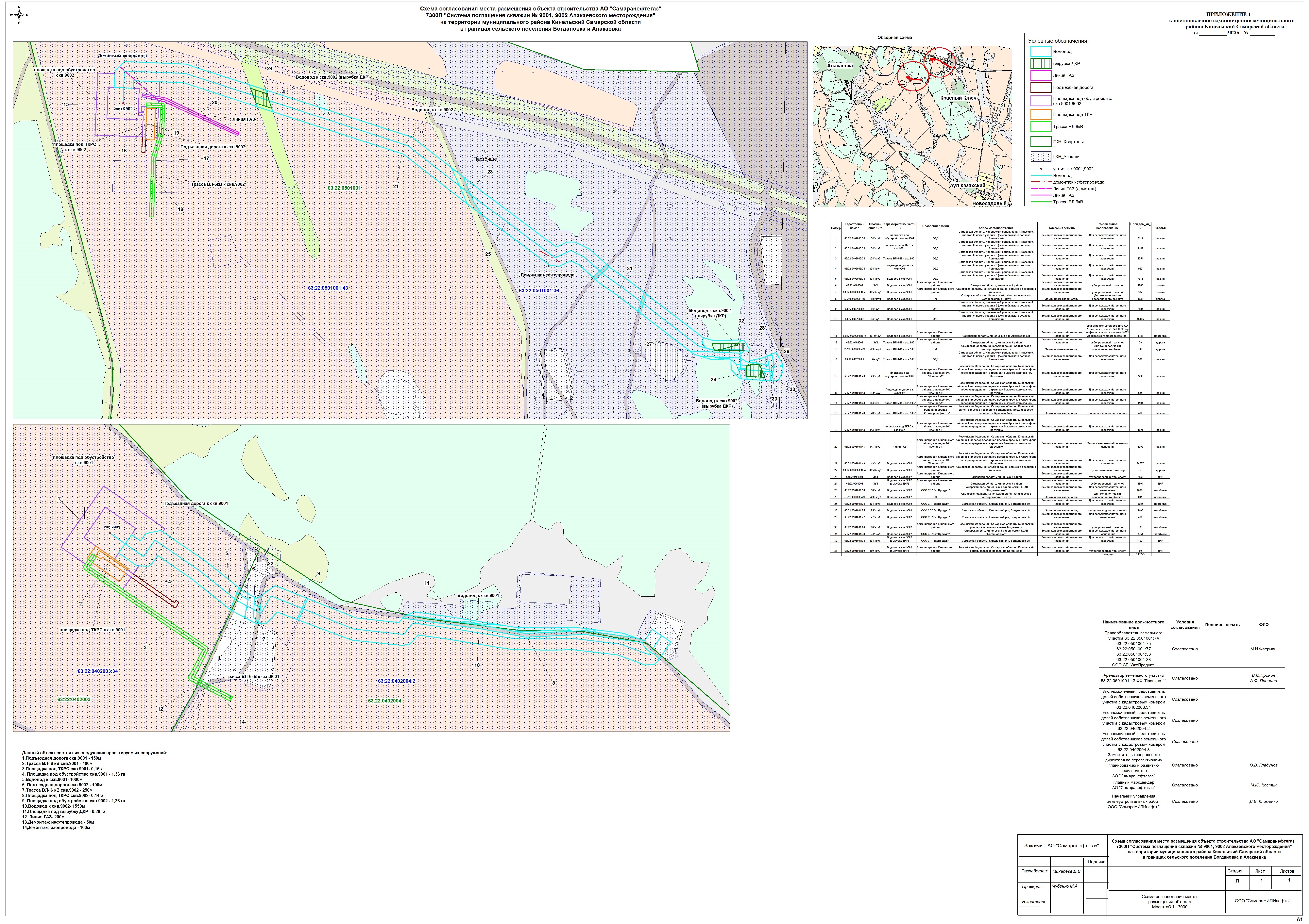Click the 'Водовод к скв.9001' map label
The image size is (1309, 924).
click(x=478, y=596)
